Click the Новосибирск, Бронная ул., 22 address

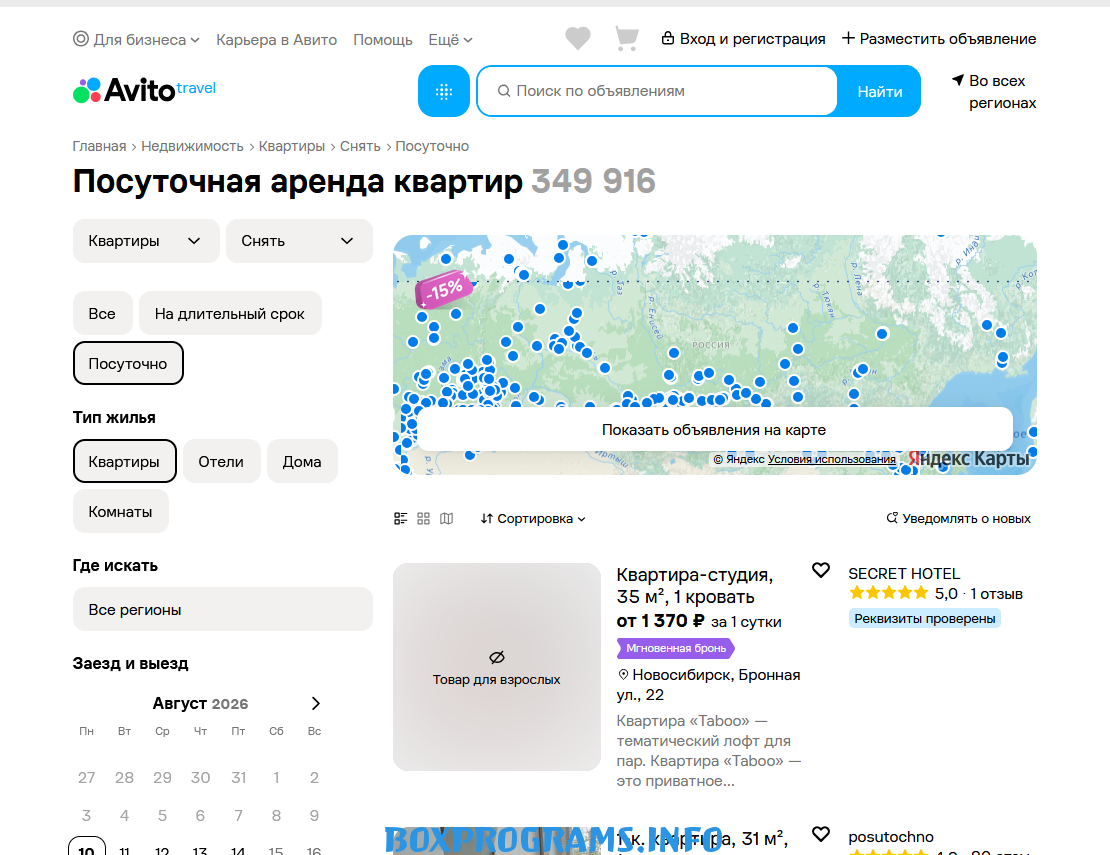point(709,684)
